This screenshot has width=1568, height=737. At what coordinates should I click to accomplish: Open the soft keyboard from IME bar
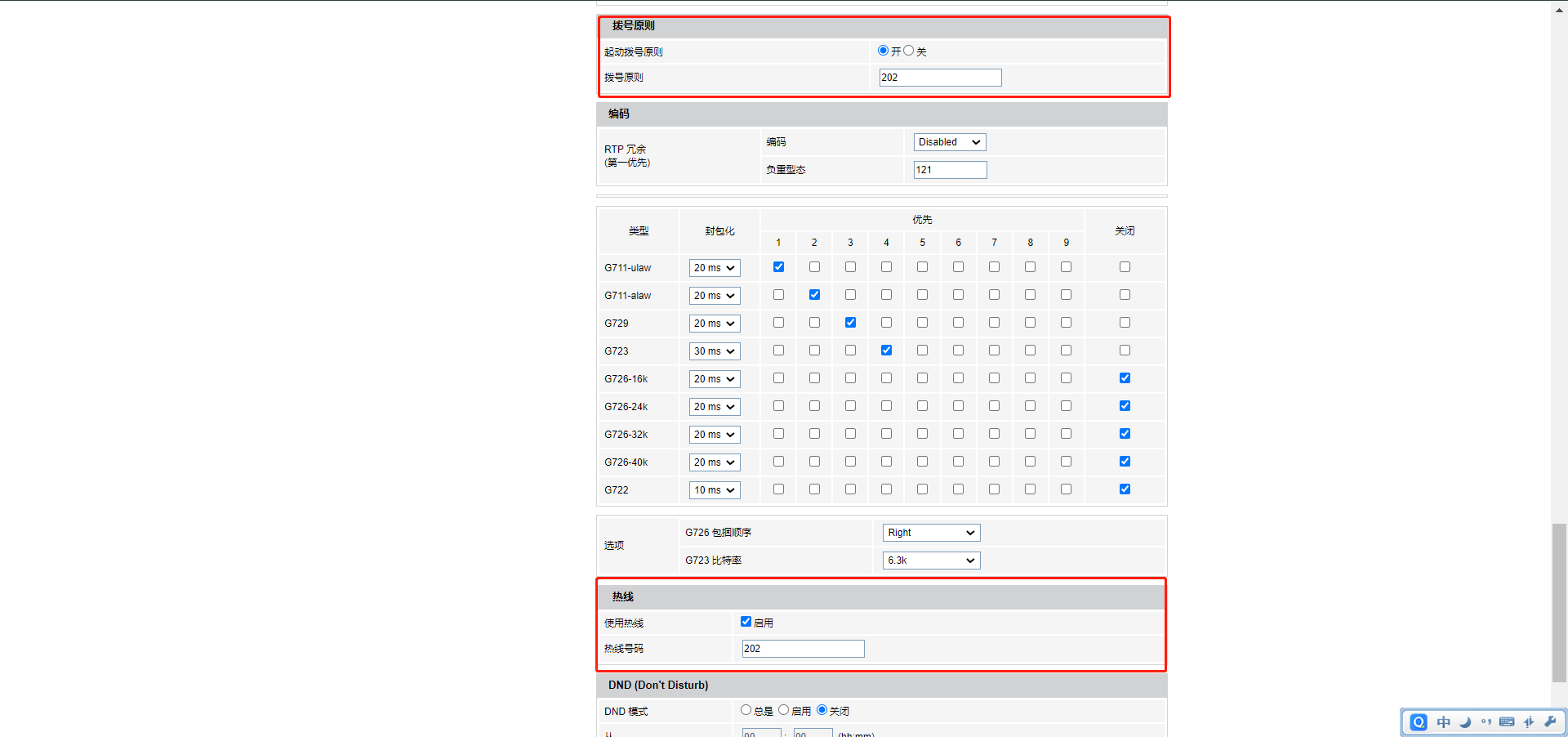(1508, 722)
